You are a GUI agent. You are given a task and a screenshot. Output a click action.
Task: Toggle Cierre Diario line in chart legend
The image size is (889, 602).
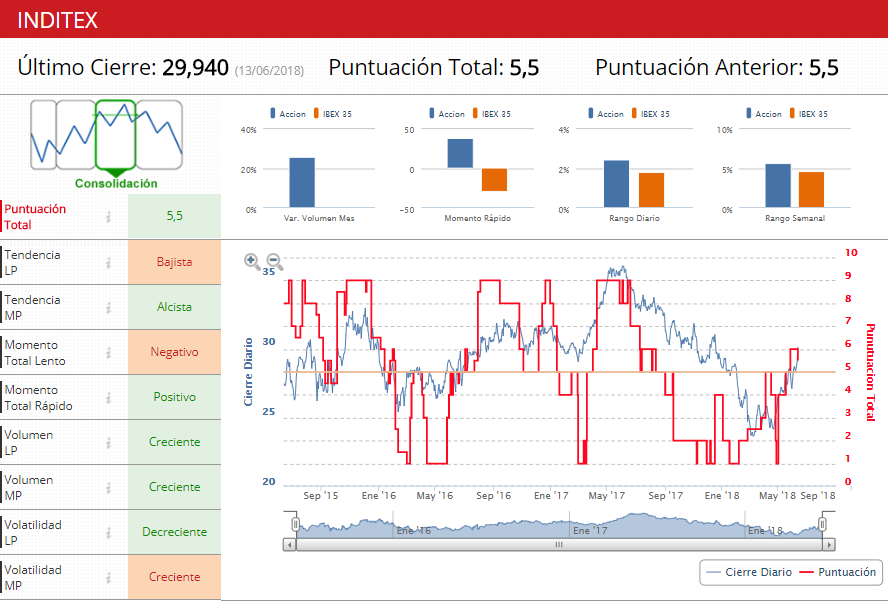tap(750, 572)
